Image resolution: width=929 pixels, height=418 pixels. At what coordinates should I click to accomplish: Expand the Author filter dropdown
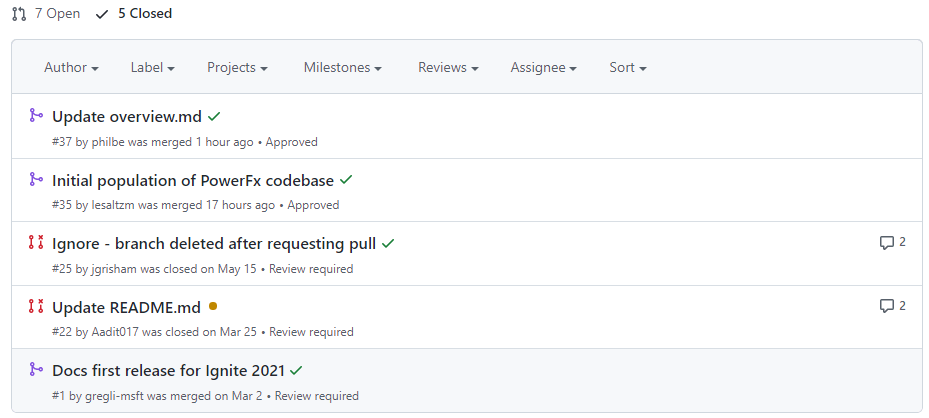click(71, 68)
